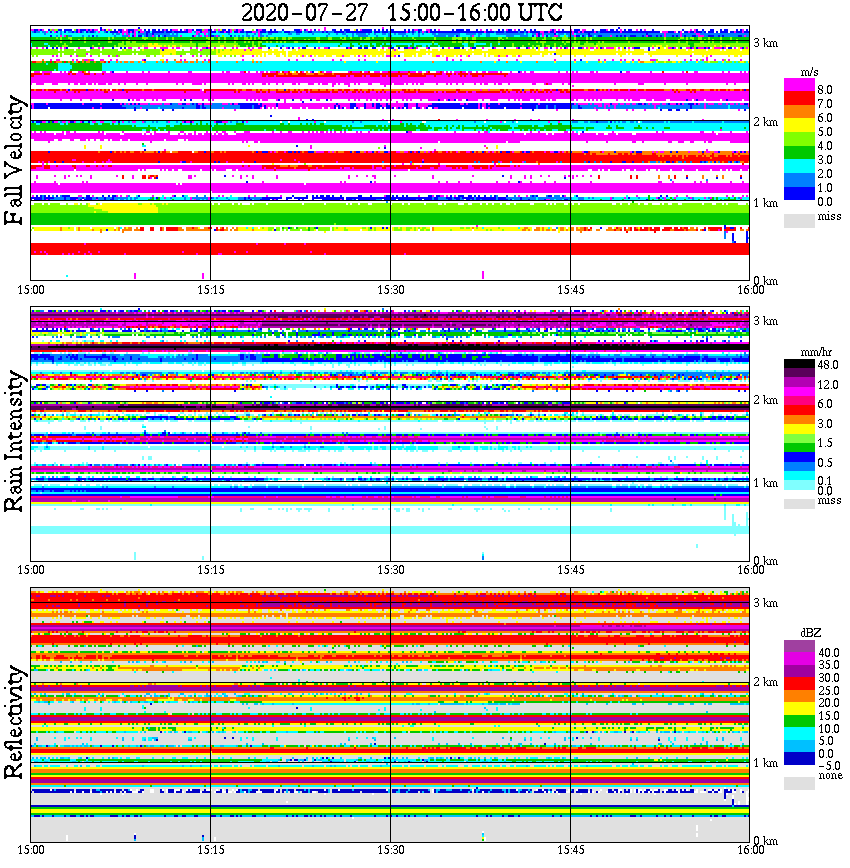Click the "-5.0" value in the dBZ legend
The height and width of the screenshot is (868, 850).
pos(829,766)
